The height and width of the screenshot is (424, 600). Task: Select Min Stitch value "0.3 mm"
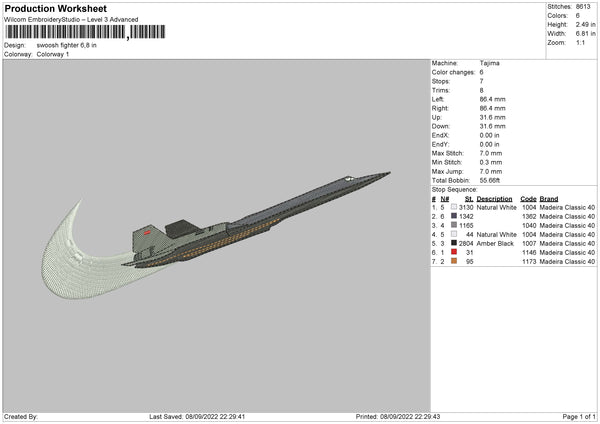tap(491, 162)
